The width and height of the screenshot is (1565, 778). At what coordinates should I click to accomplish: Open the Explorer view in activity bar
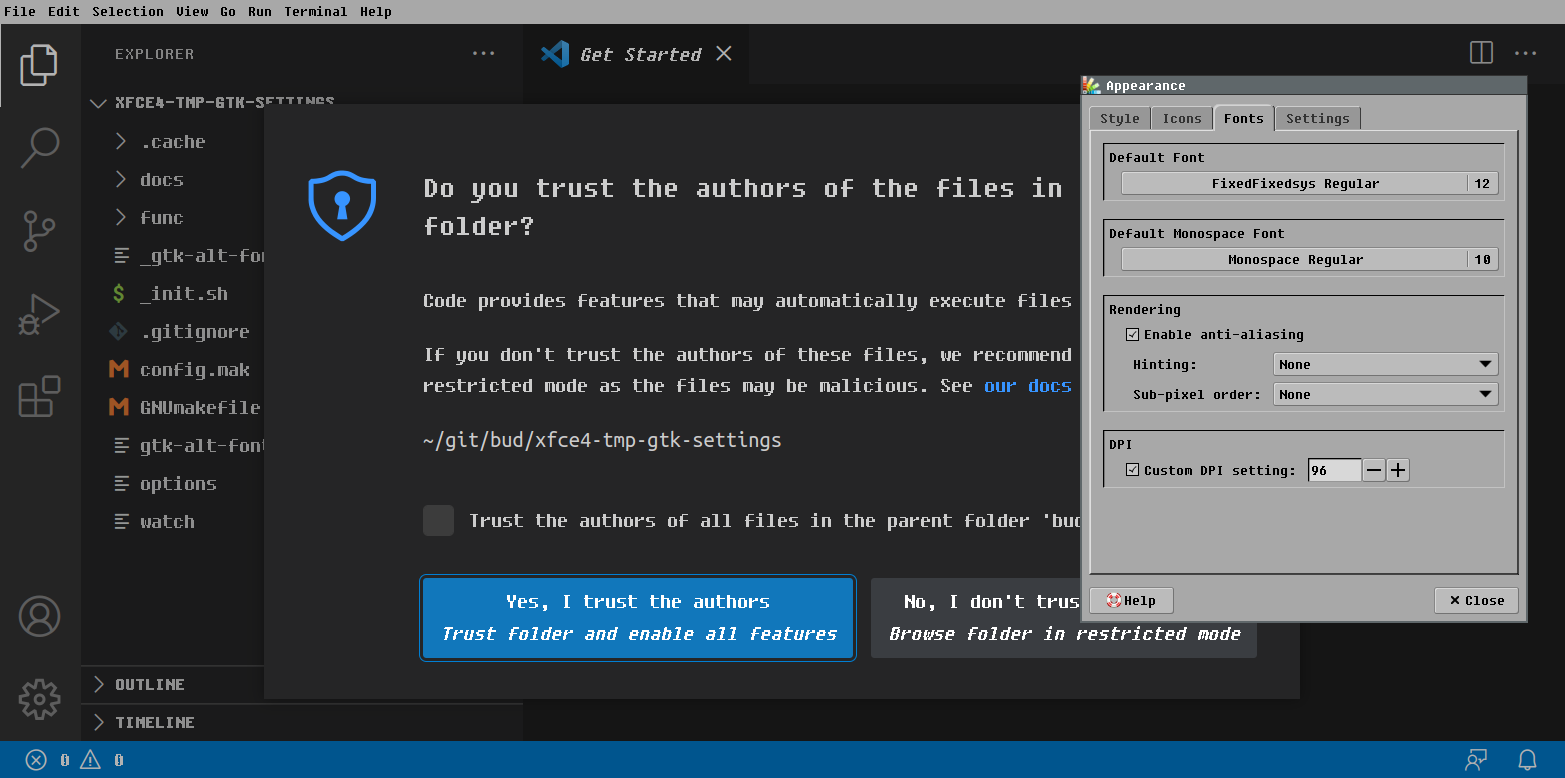40,65
